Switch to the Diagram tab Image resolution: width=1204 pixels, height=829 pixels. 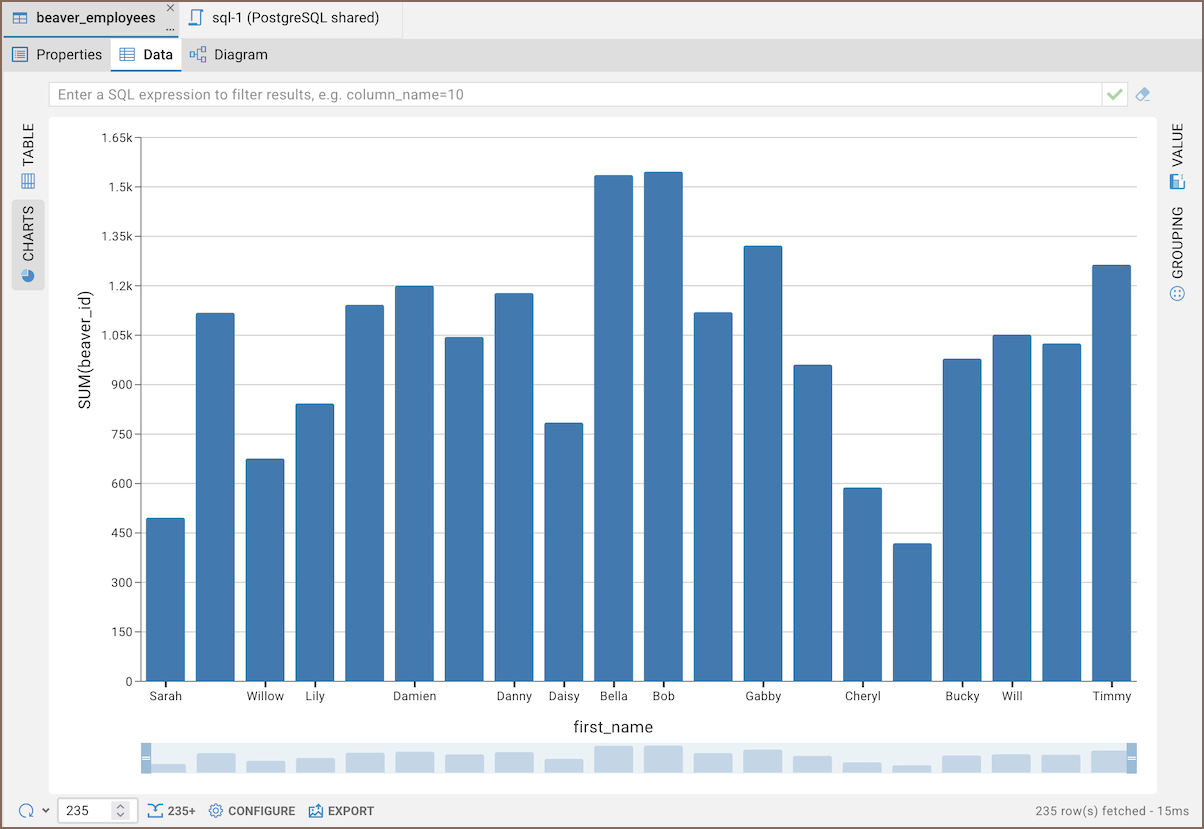point(229,55)
